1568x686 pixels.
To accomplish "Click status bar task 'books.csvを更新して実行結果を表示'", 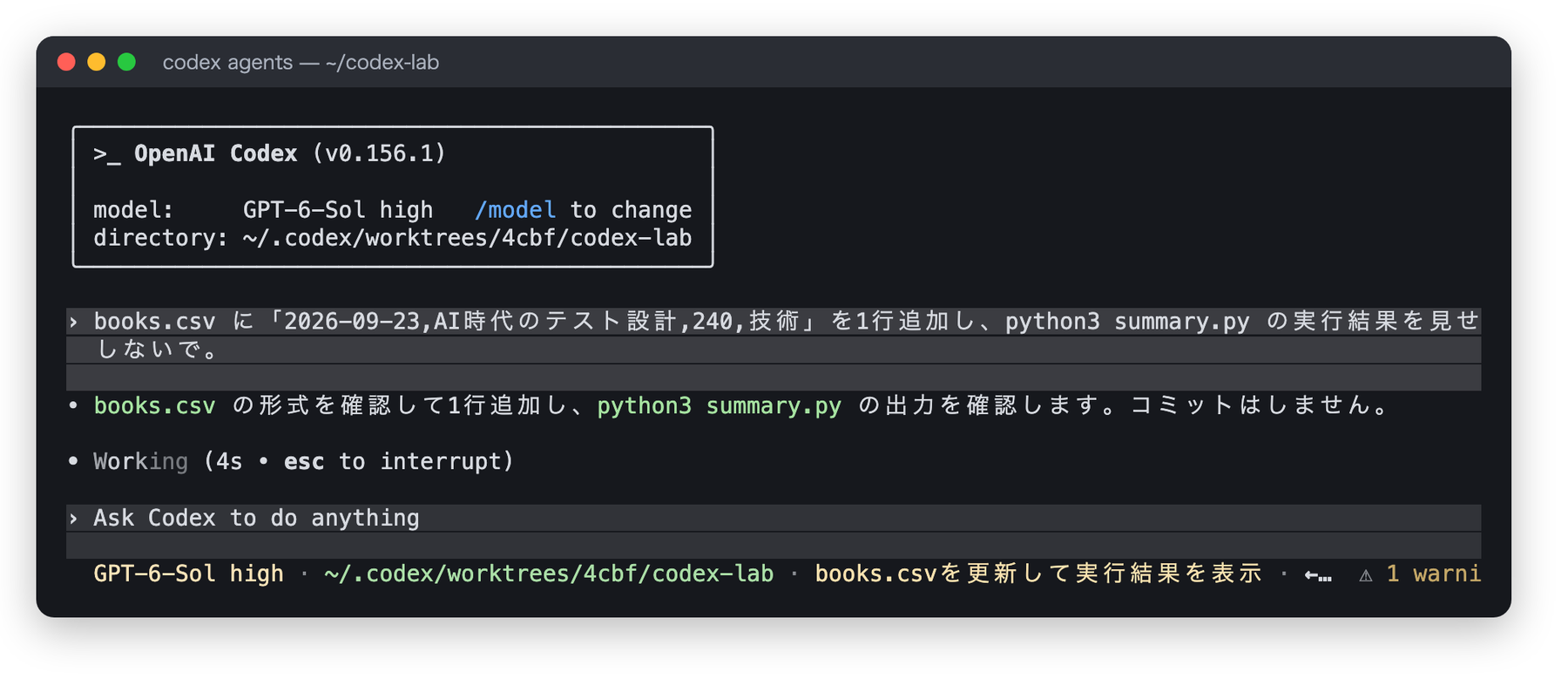I will coord(1038,574).
